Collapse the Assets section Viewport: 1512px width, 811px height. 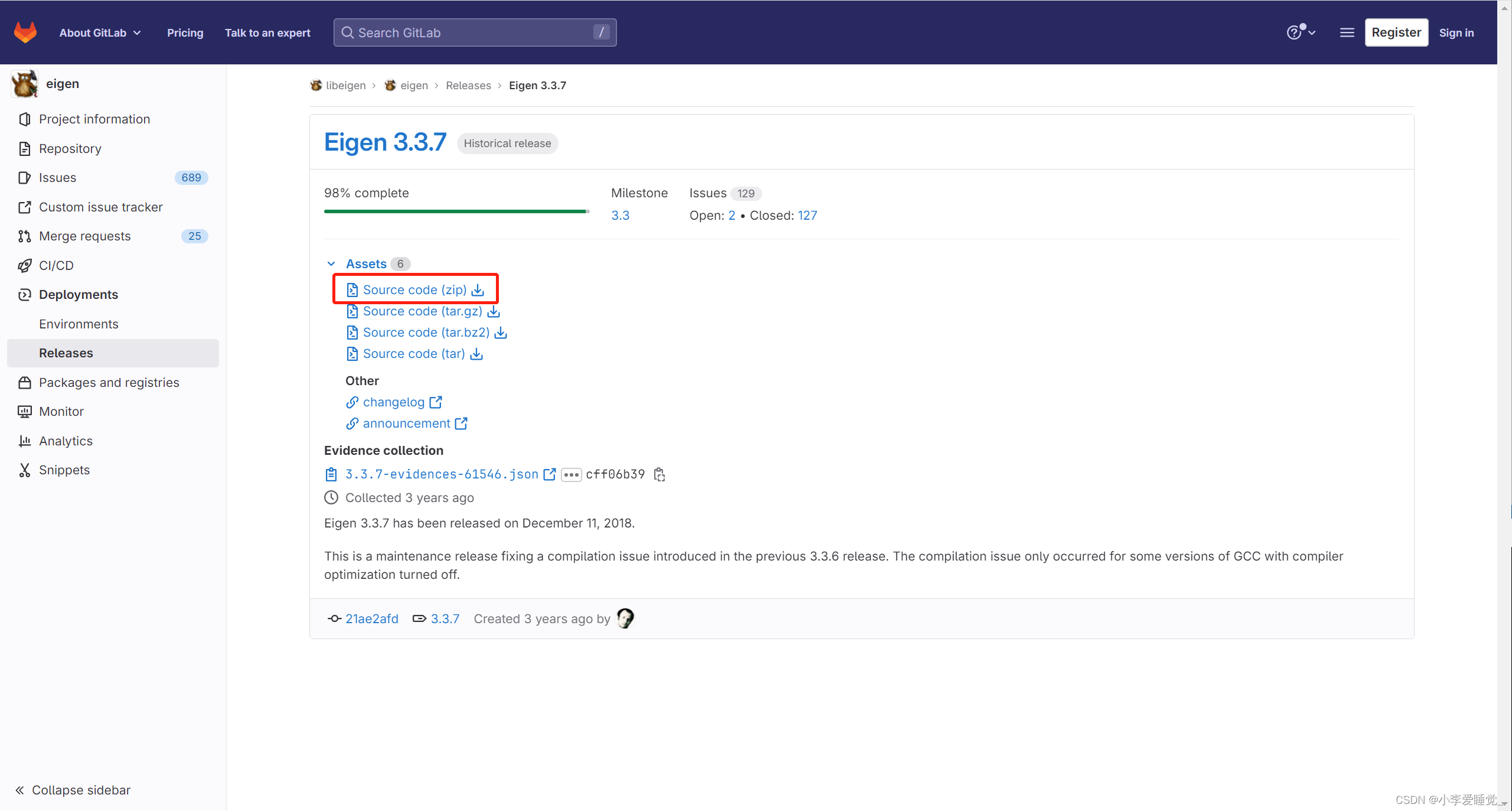point(331,263)
